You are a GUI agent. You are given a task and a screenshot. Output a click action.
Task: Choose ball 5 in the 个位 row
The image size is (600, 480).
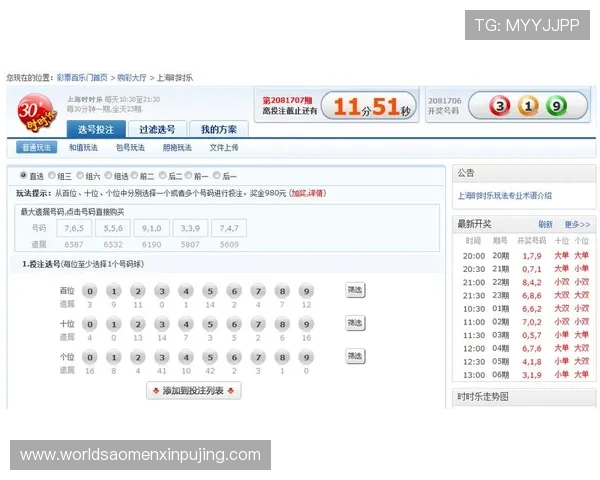tap(210, 357)
